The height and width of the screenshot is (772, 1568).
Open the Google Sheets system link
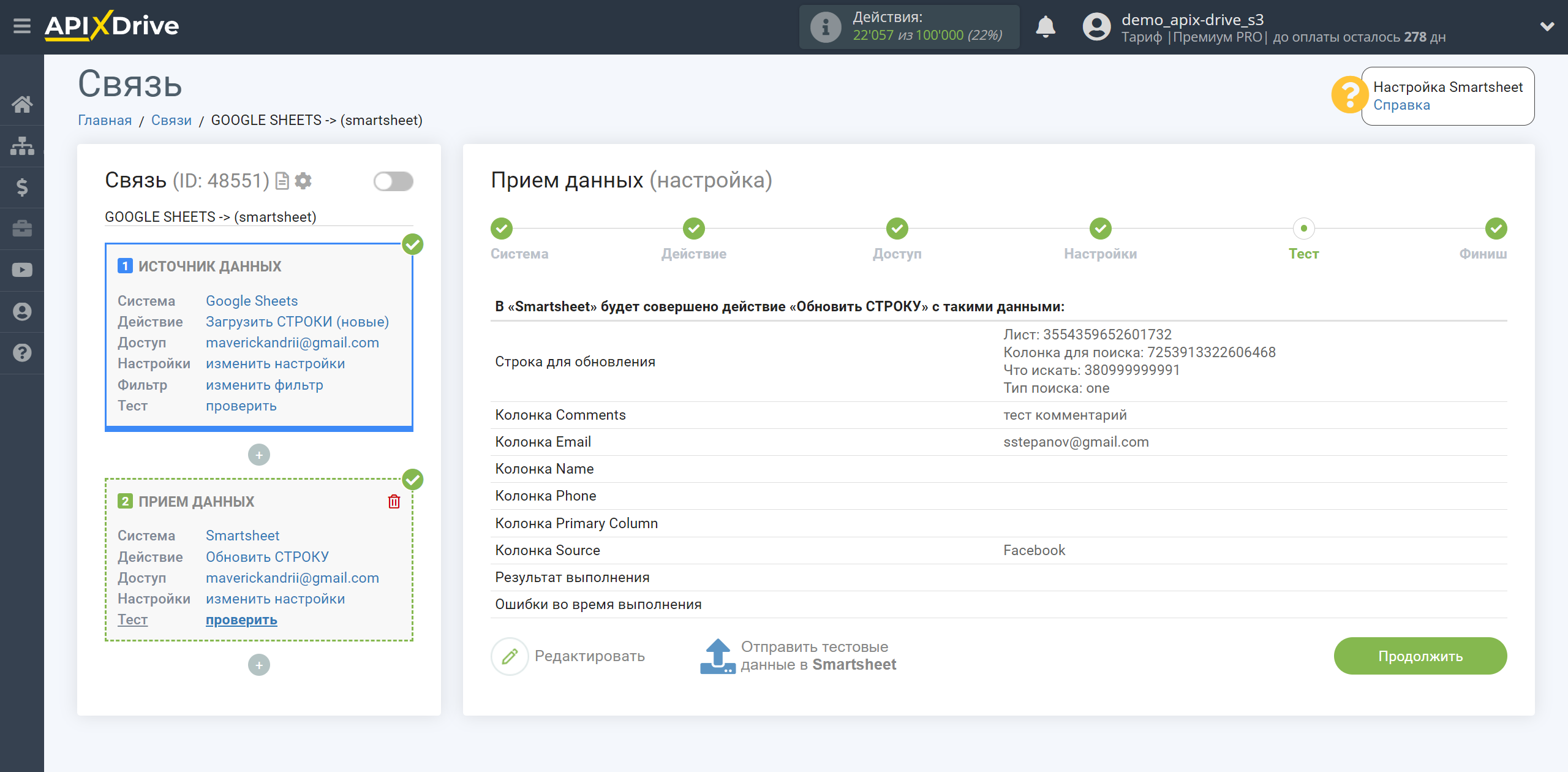pos(252,301)
